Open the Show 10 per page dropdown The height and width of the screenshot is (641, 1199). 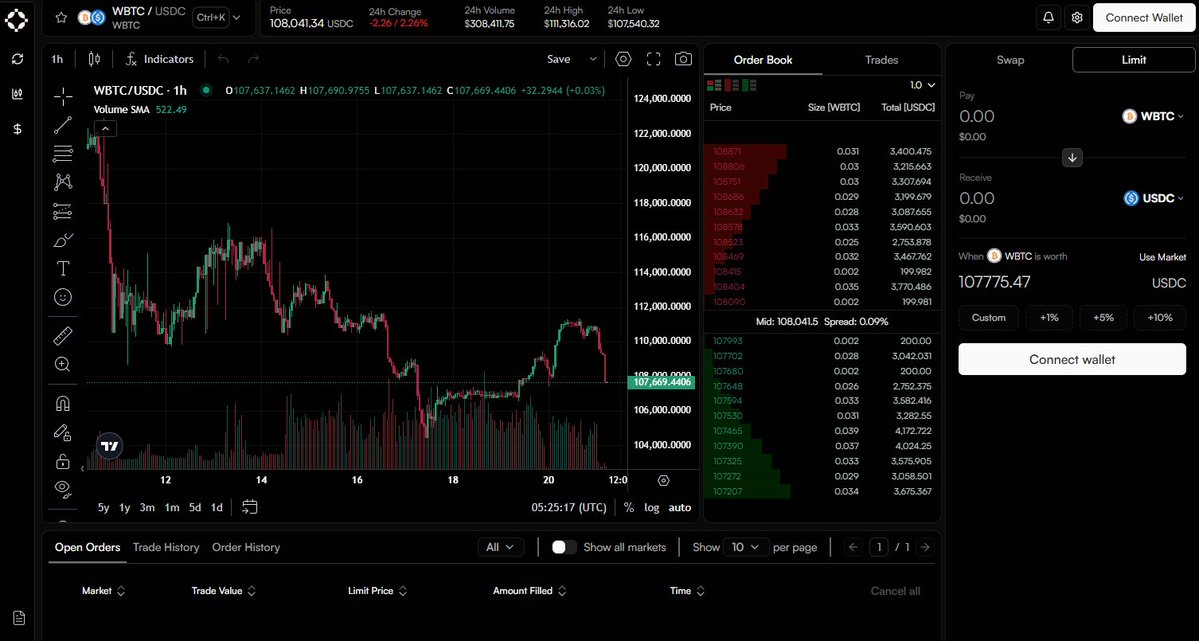pyautogui.click(x=746, y=547)
